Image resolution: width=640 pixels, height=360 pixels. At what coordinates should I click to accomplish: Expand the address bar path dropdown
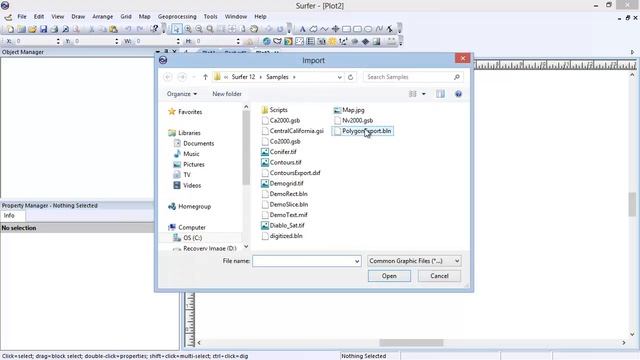click(x=339, y=77)
